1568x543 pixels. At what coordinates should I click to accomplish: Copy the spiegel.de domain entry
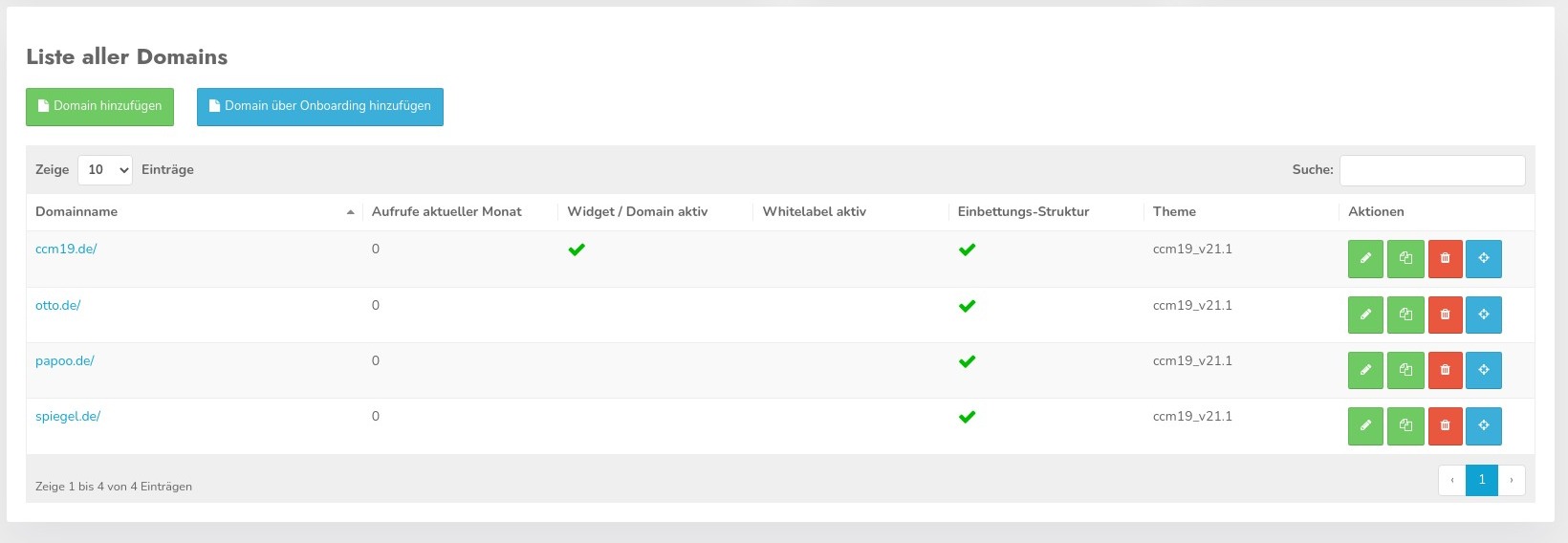pos(1405,425)
